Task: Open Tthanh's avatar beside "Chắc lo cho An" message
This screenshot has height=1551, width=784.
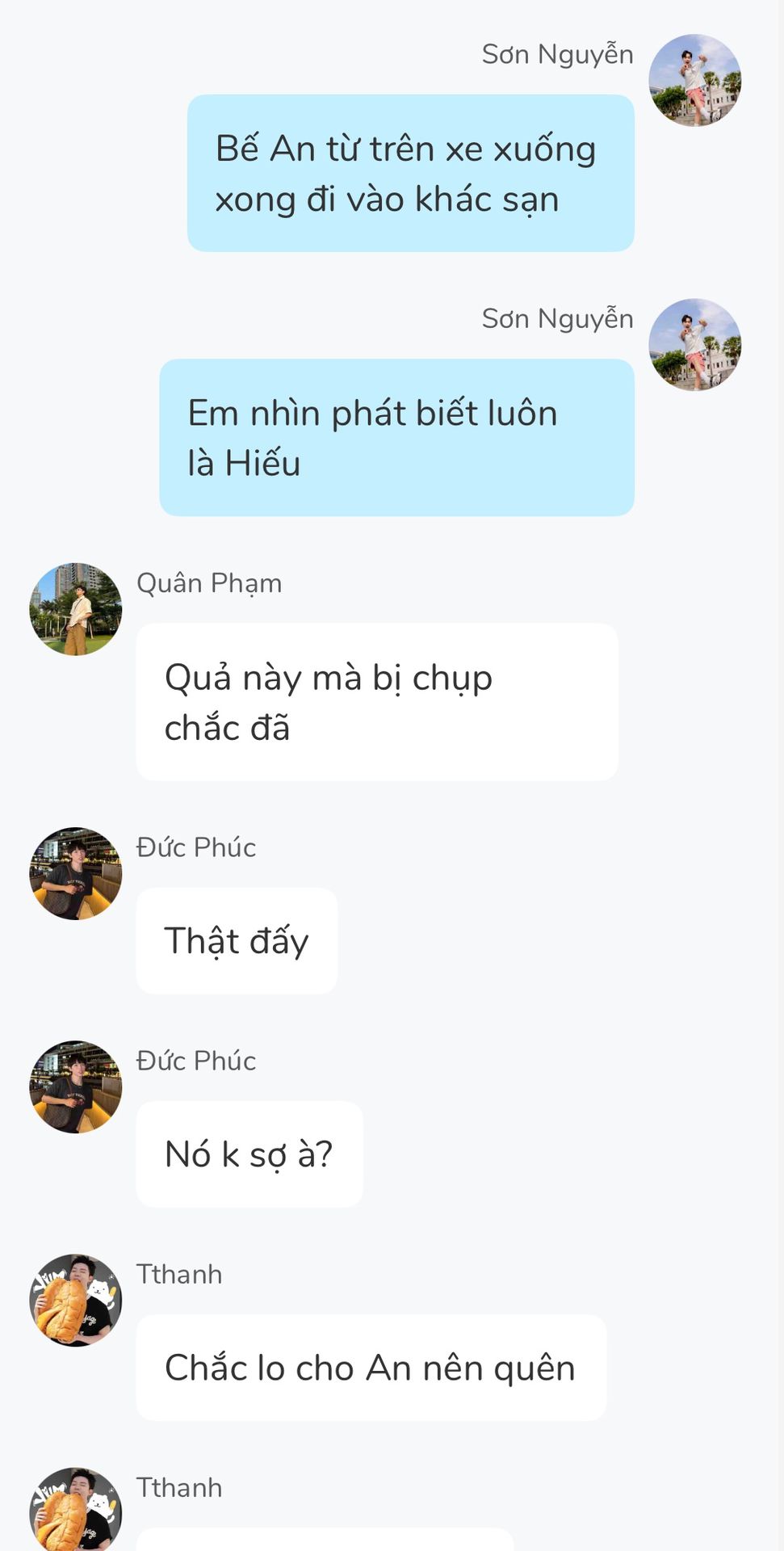Action: pyautogui.click(x=76, y=1300)
